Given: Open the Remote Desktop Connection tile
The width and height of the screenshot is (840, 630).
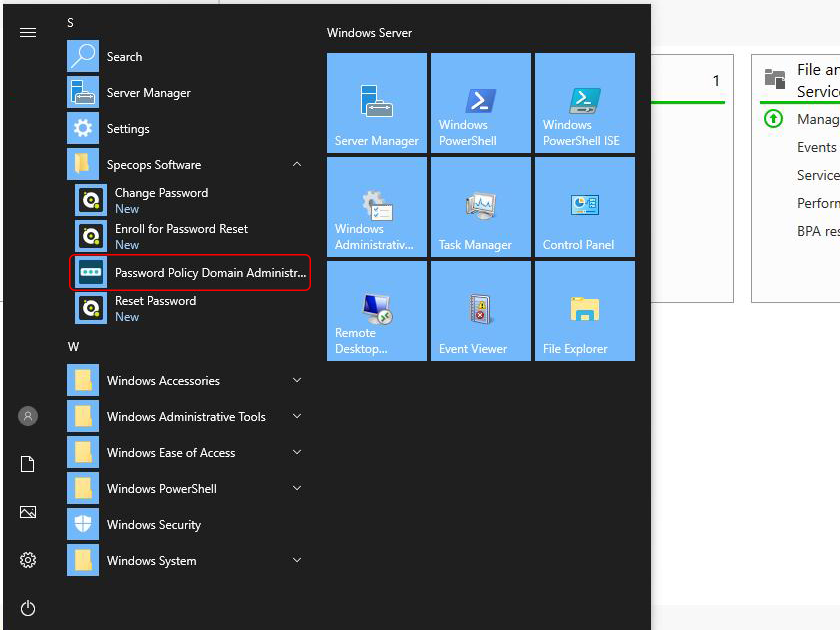Looking at the screenshot, I should pyautogui.click(x=377, y=311).
